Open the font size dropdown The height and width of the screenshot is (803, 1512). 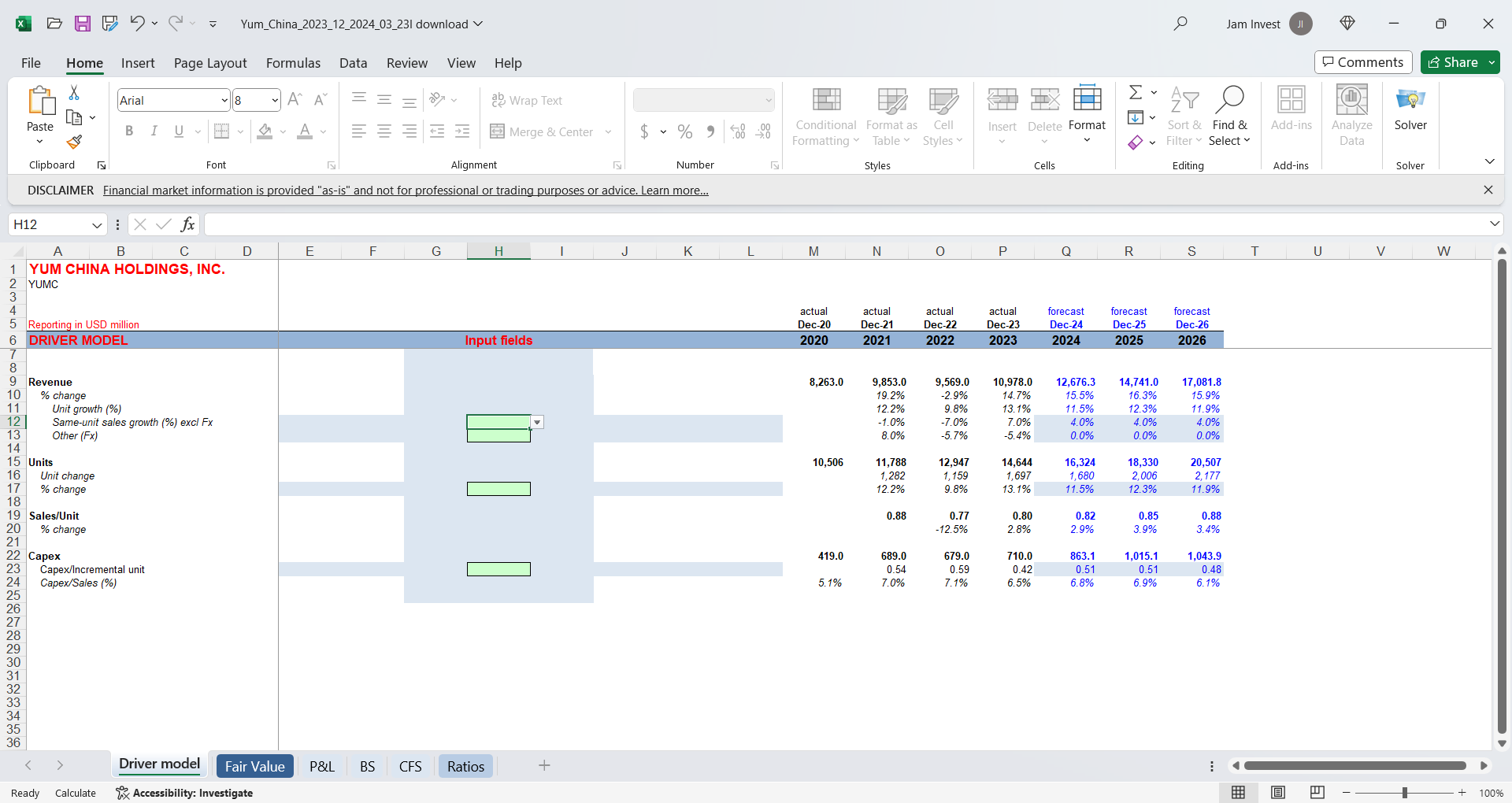pos(275,100)
